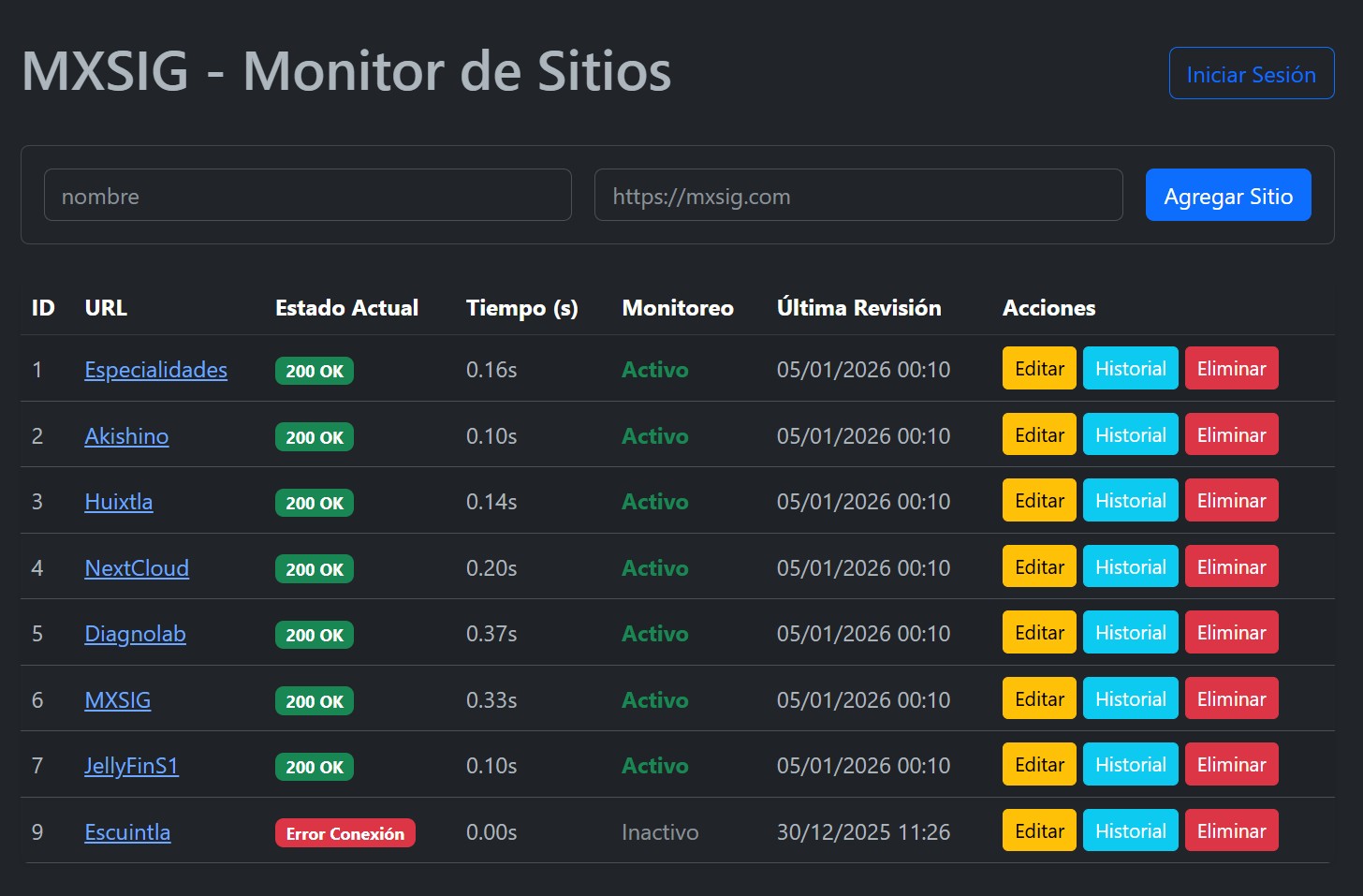Open the Diagnolab site link
Viewport: 1363px width, 896px height.
pos(135,634)
